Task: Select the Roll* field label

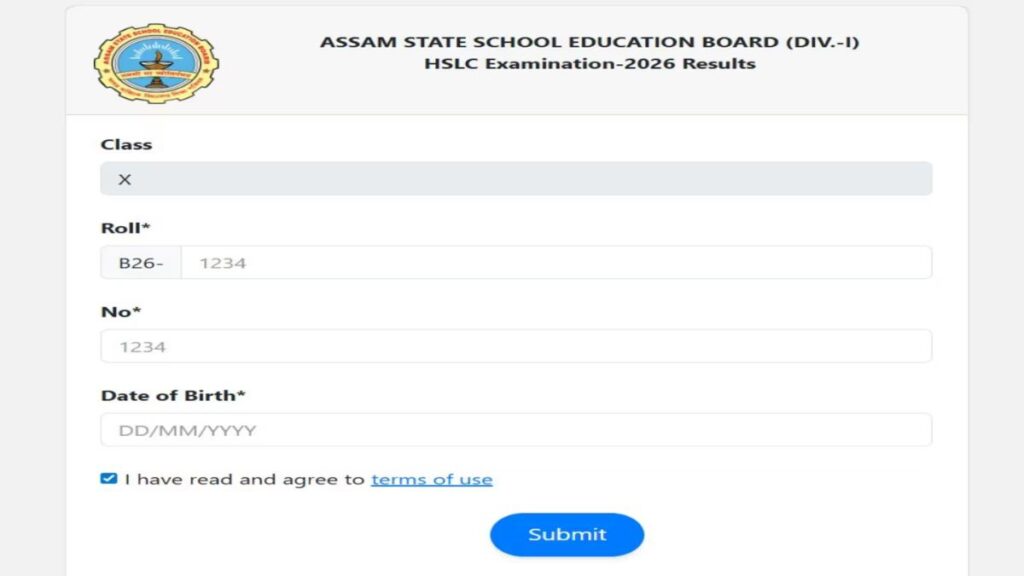Action: (x=122, y=228)
